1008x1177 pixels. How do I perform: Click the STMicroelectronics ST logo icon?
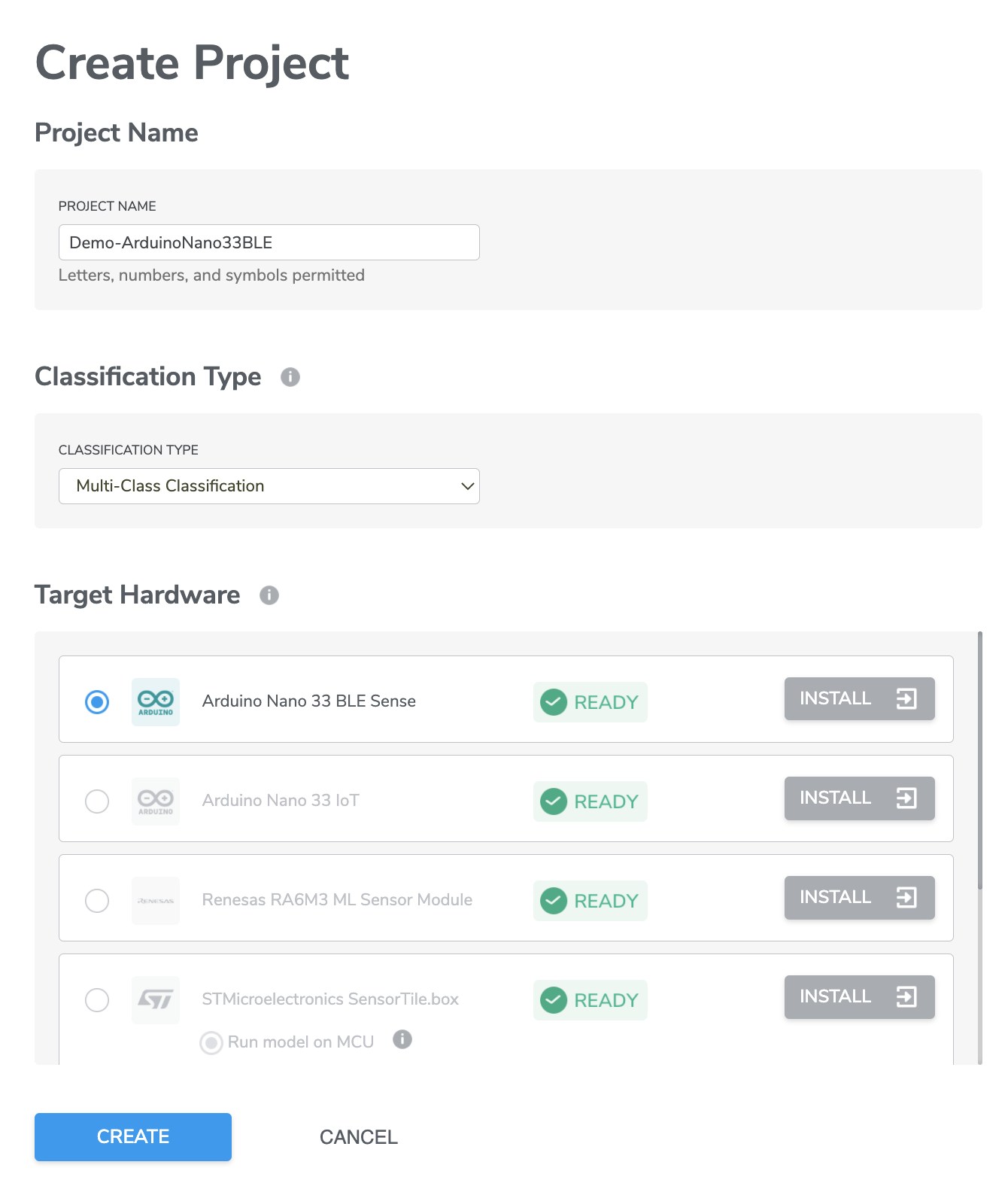[x=156, y=1000]
